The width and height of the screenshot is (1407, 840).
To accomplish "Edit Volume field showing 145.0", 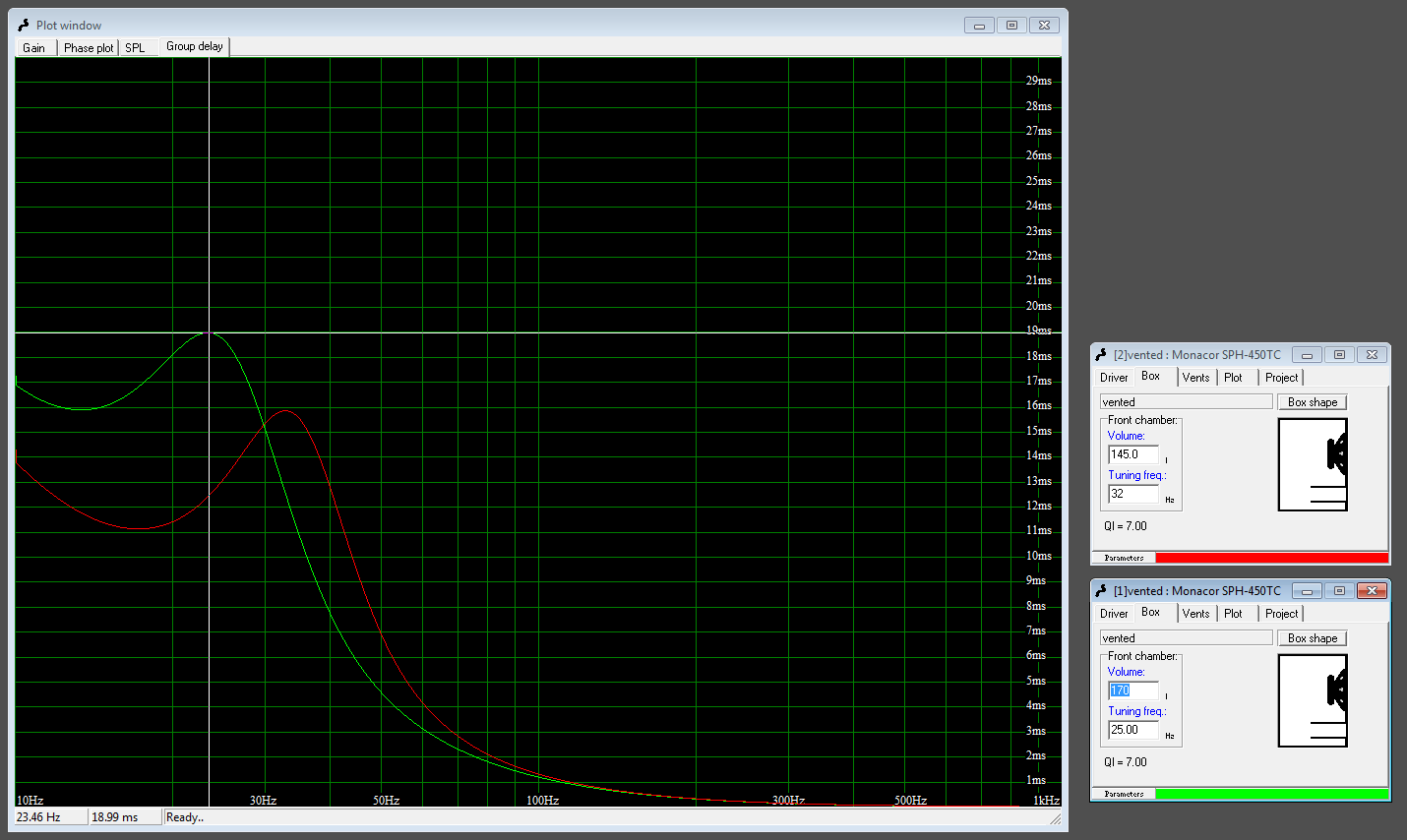I will click(1133, 454).
